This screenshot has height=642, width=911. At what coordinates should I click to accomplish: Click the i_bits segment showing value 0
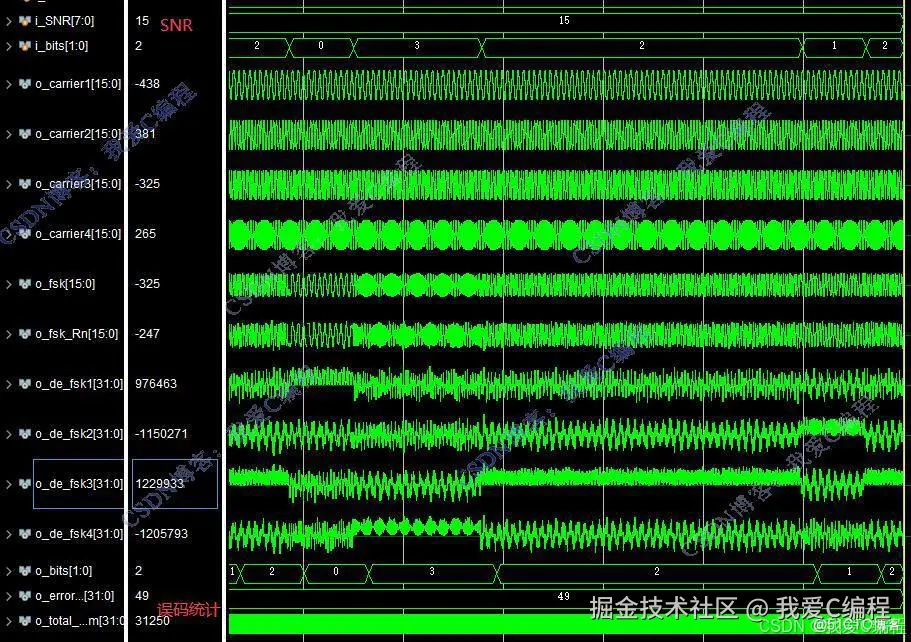coord(321,46)
